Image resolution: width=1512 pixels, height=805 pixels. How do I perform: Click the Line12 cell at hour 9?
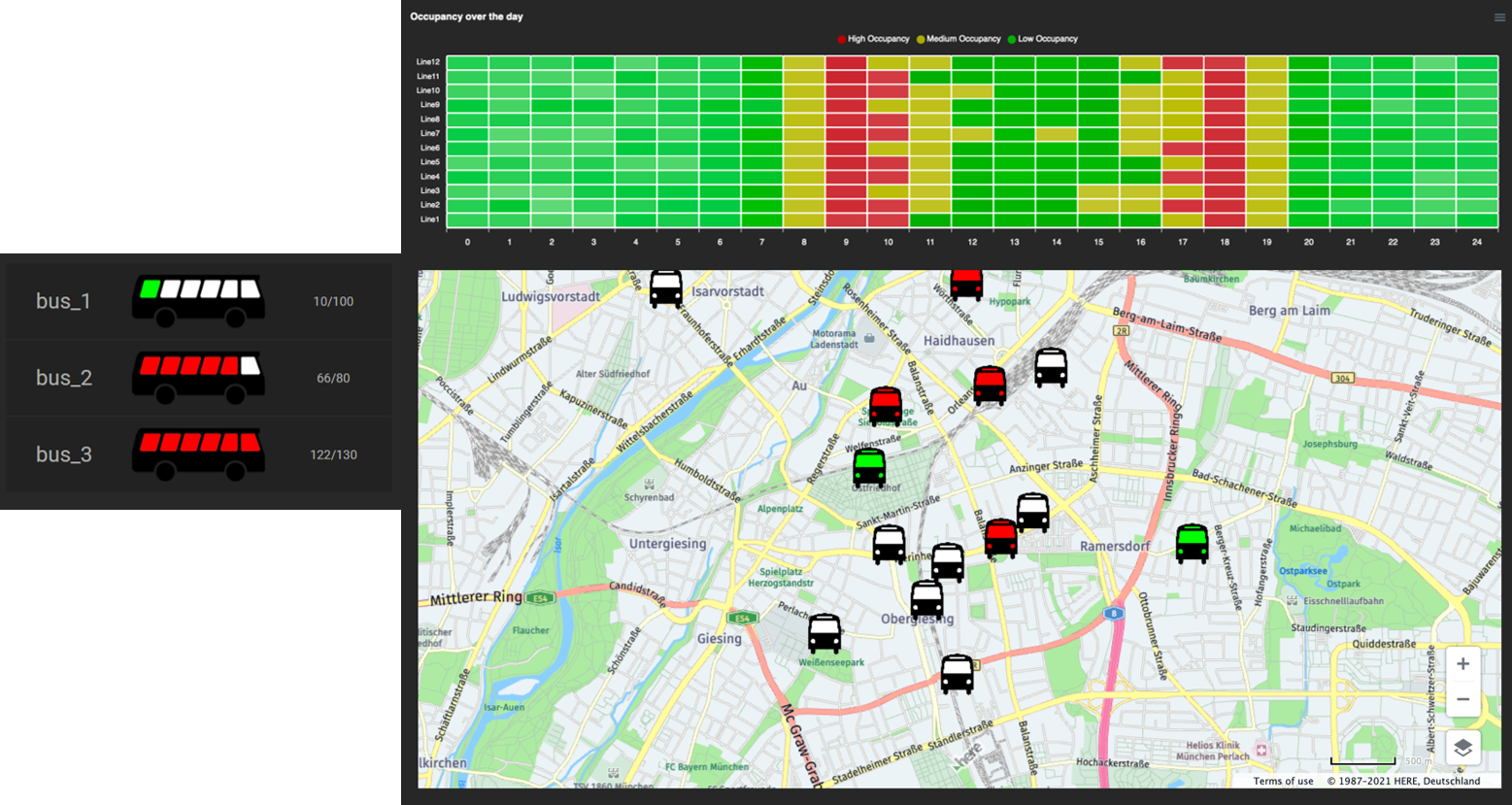coord(846,62)
